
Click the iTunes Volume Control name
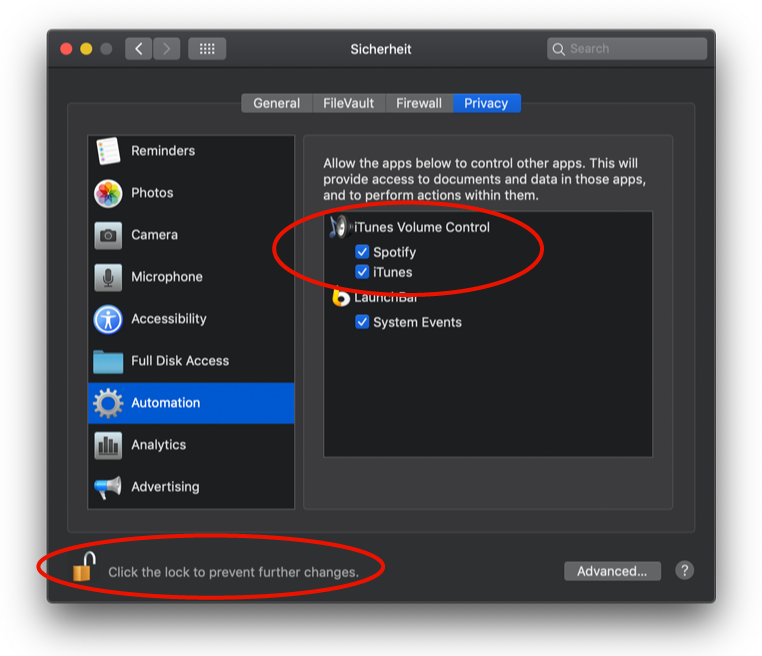[x=422, y=227]
